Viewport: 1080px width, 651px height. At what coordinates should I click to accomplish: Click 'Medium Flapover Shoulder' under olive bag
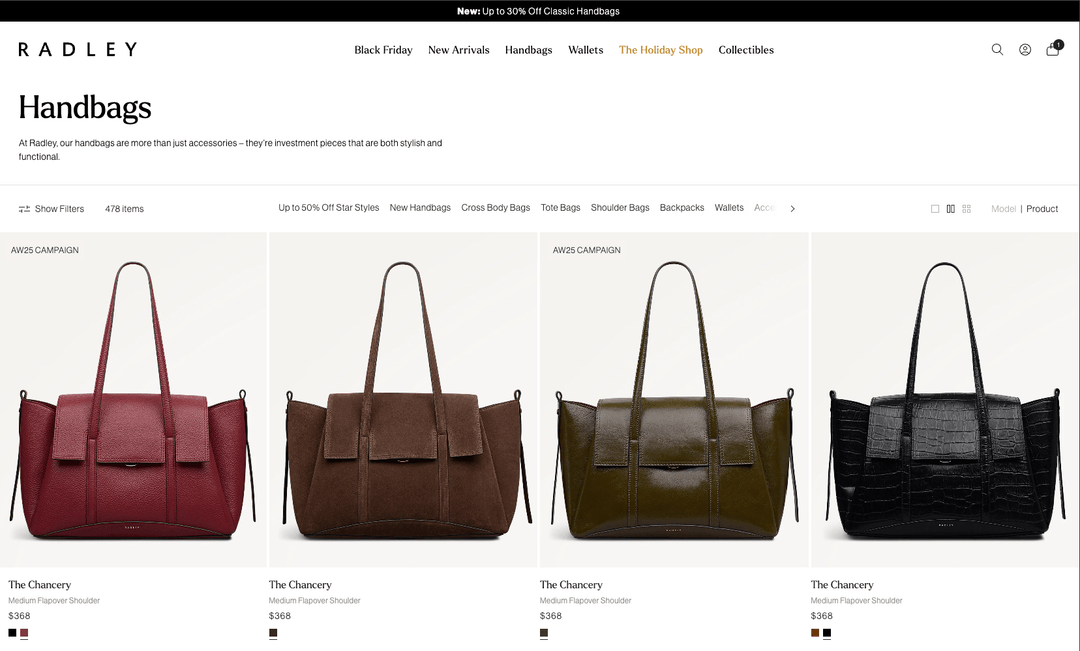(585, 601)
